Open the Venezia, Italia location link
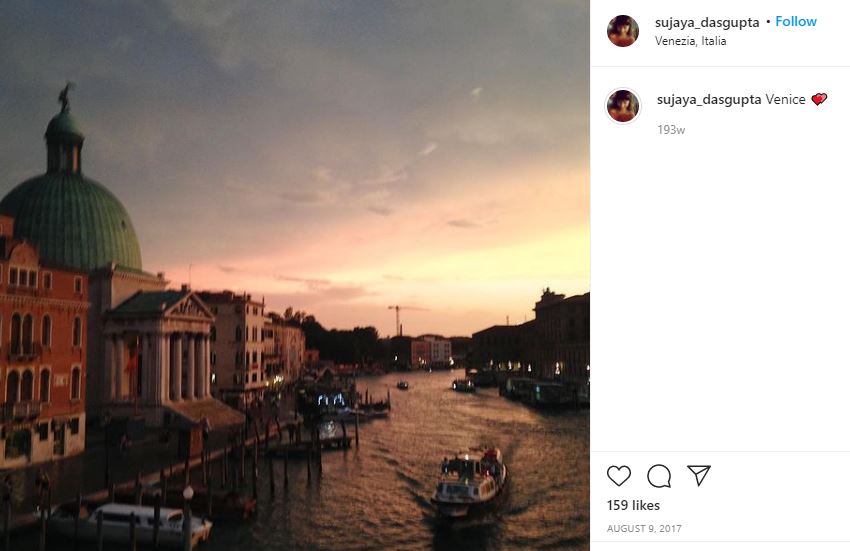850x551 pixels. [x=690, y=41]
